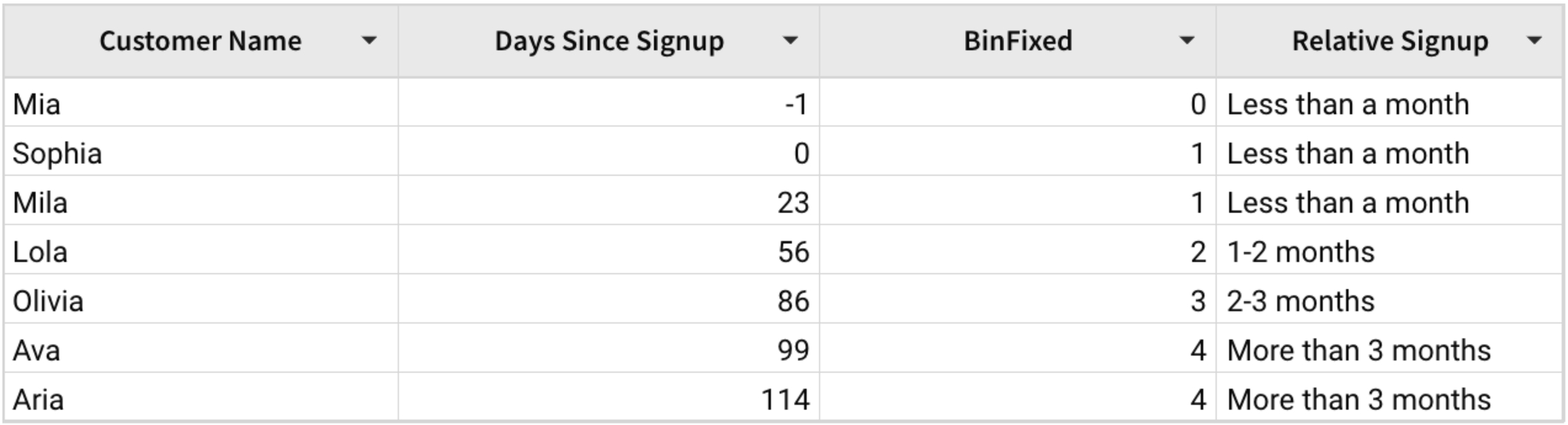Open the Customer Name column dropdown arrow
The height and width of the screenshot is (425, 1568).
tap(369, 41)
